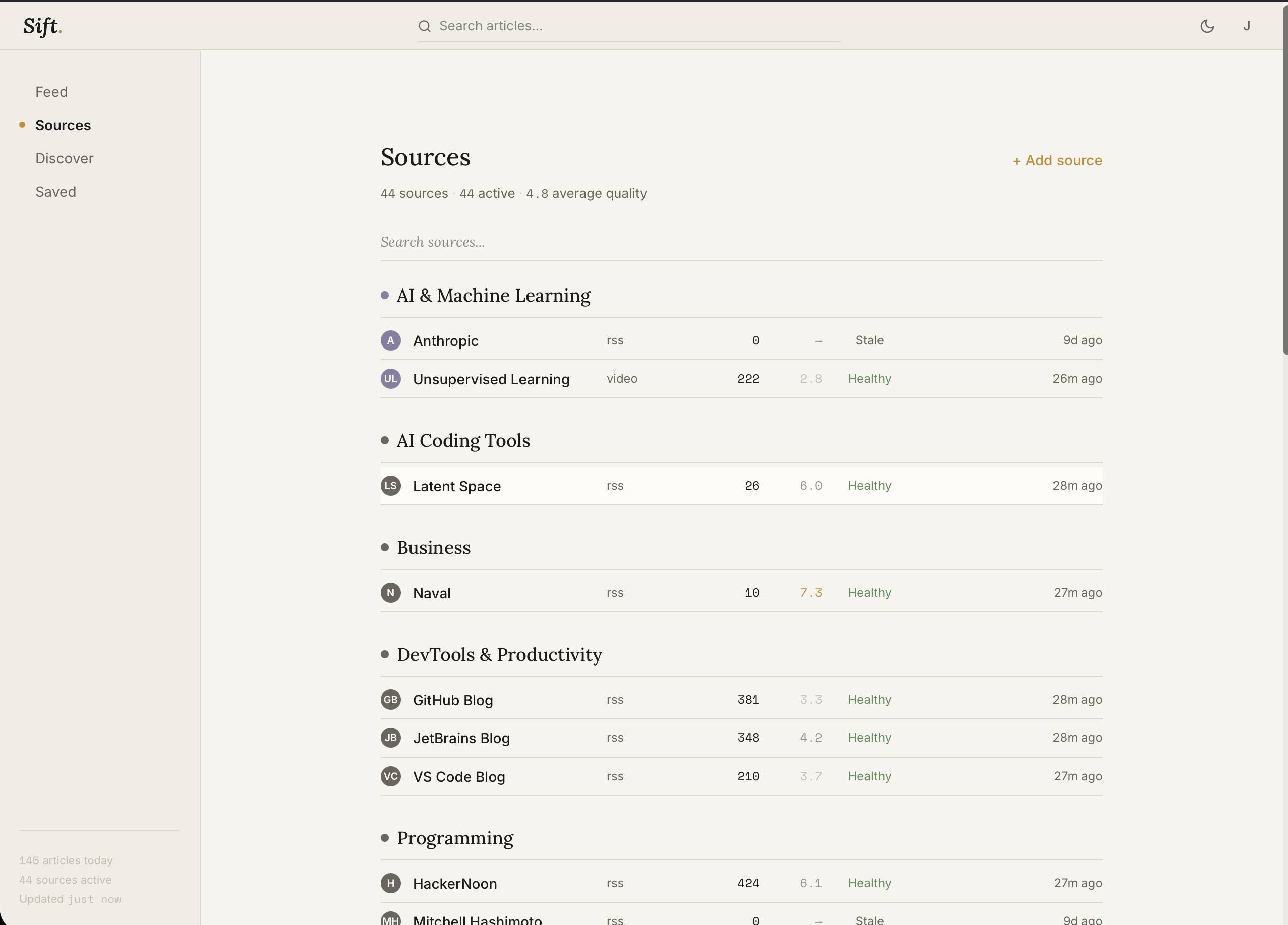
Task: Click the Add source button
Action: (1057, 161)
